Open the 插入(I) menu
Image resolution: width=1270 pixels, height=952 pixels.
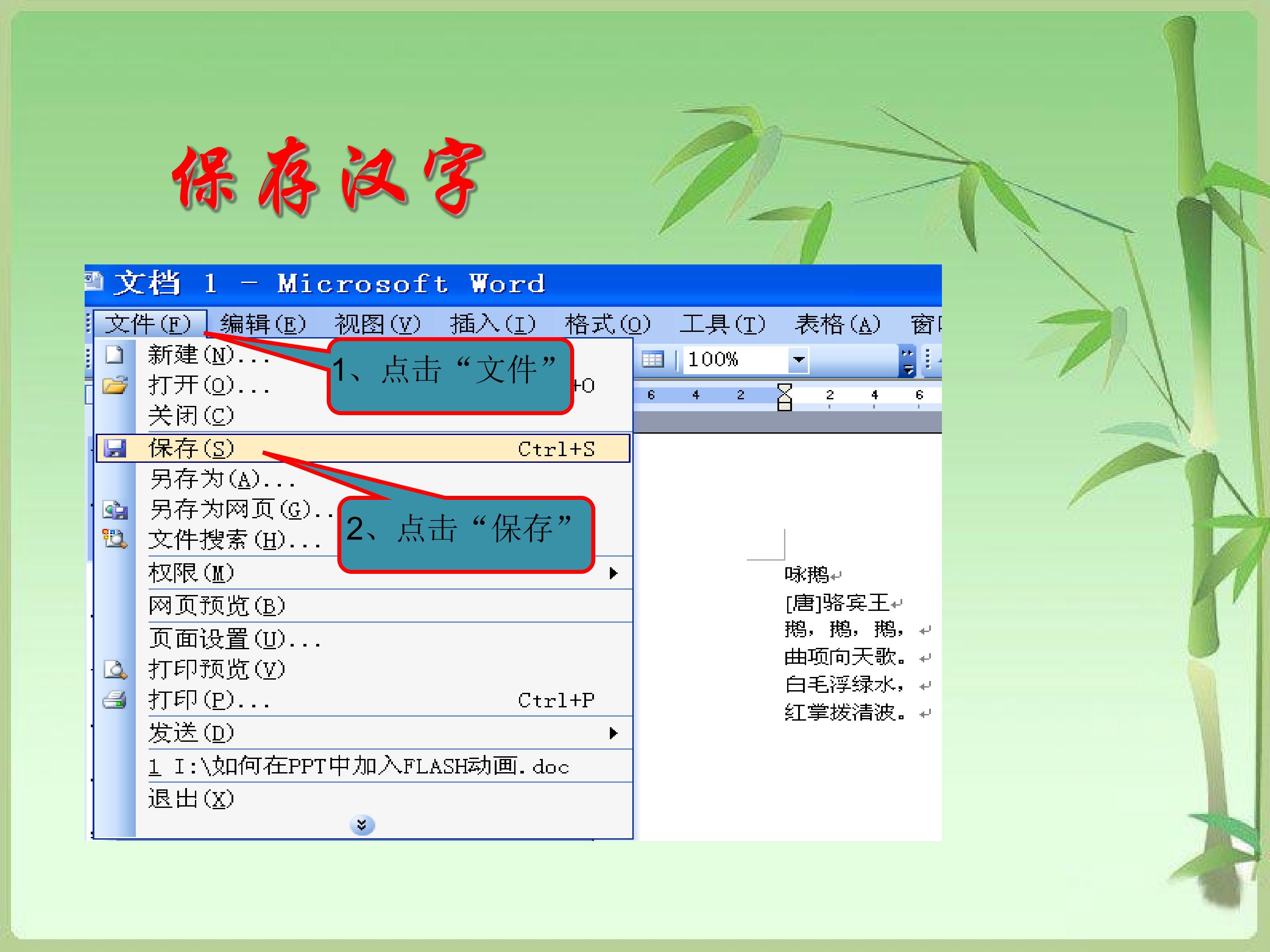click(x=493, y=324)
